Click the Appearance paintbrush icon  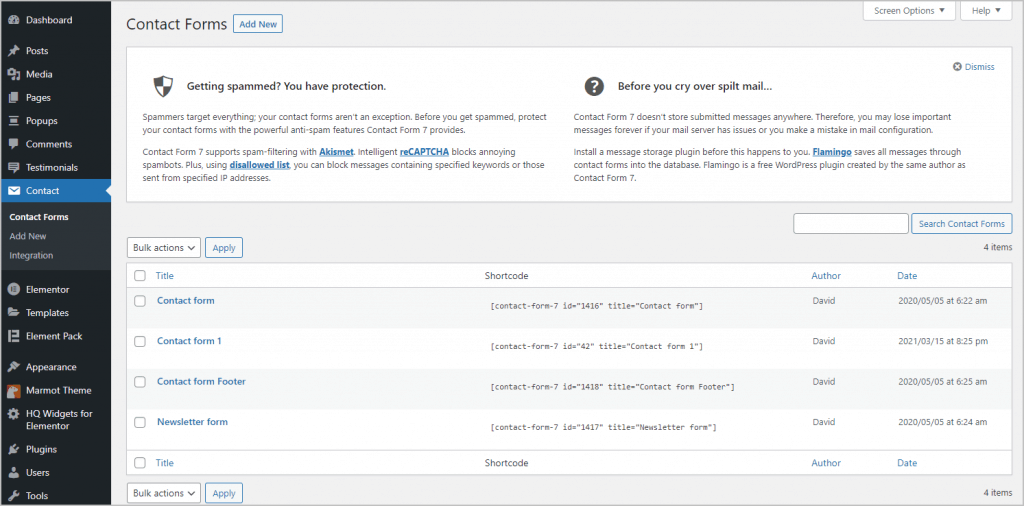coord(14,367)
